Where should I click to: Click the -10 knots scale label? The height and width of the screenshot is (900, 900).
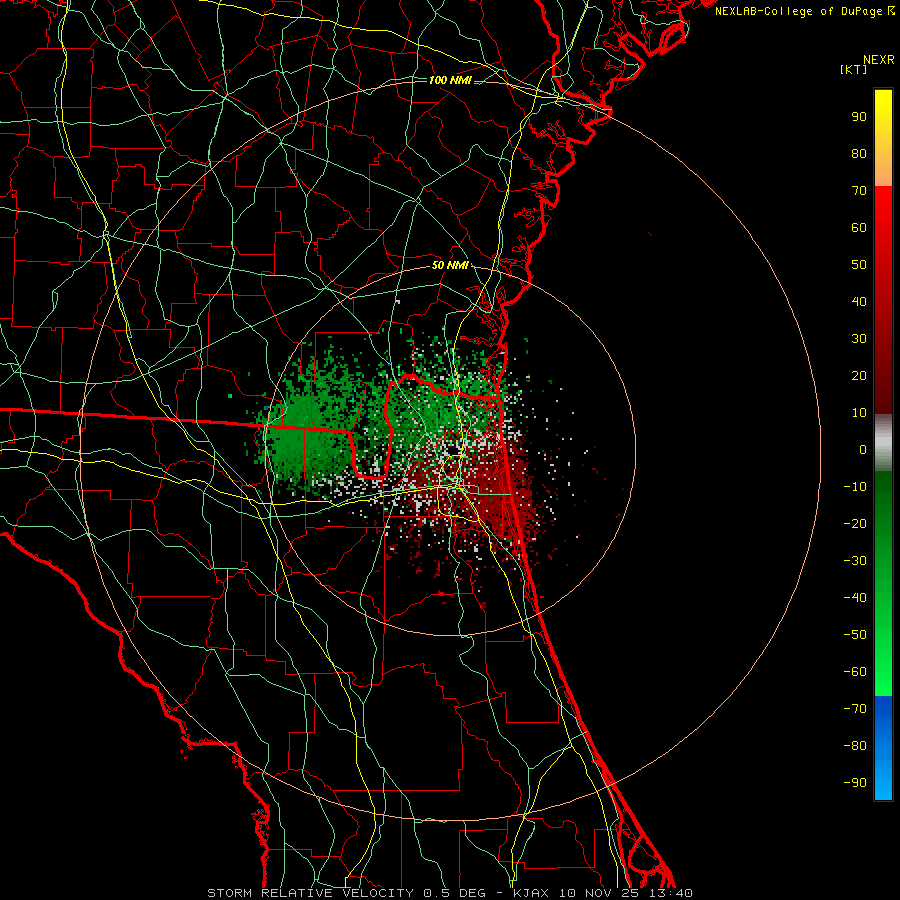pyautogui.click(x=855, y=487)
